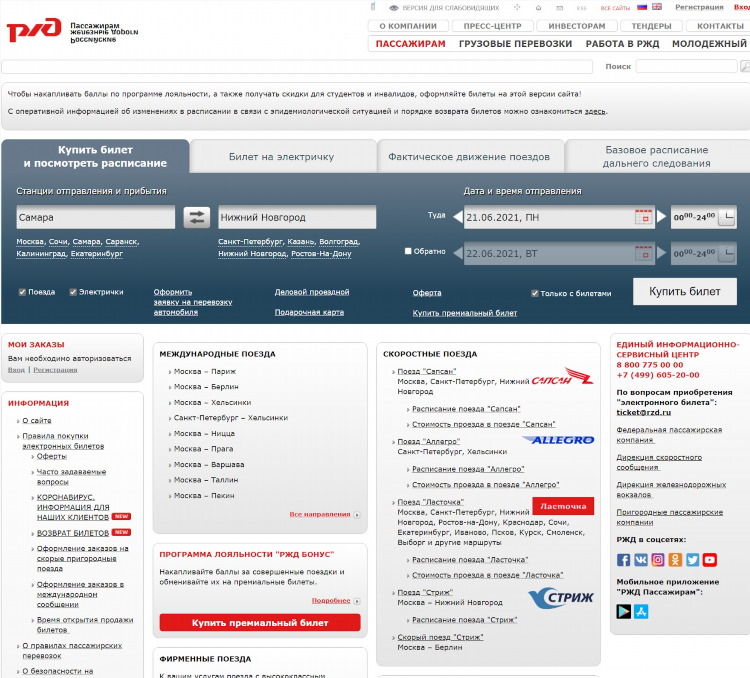The width and height of the screenshot is (750, 678).
Task: Click the Деловой проездной link
Action: (x=312, y=292)
